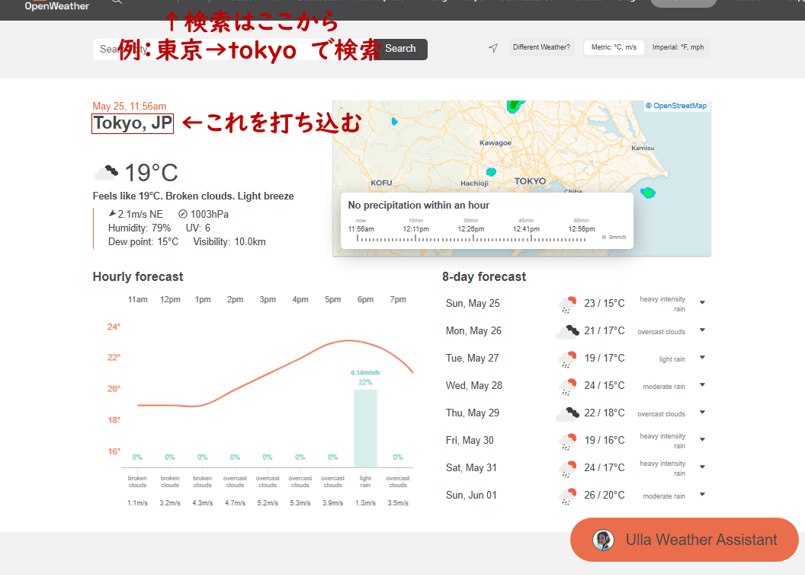Click the 3pm hourly column label

point(267,299)
